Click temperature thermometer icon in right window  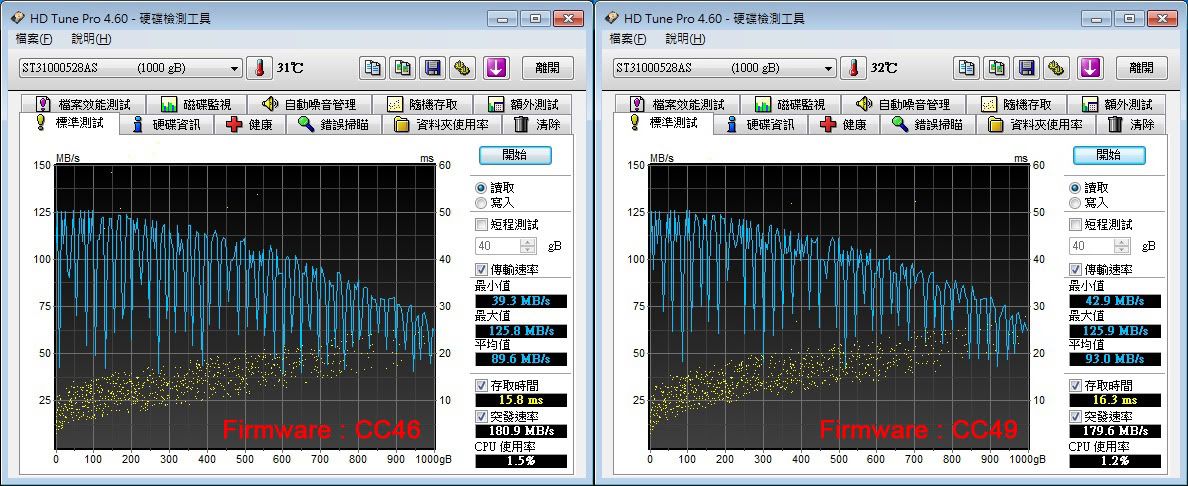(x=852, y=67)
